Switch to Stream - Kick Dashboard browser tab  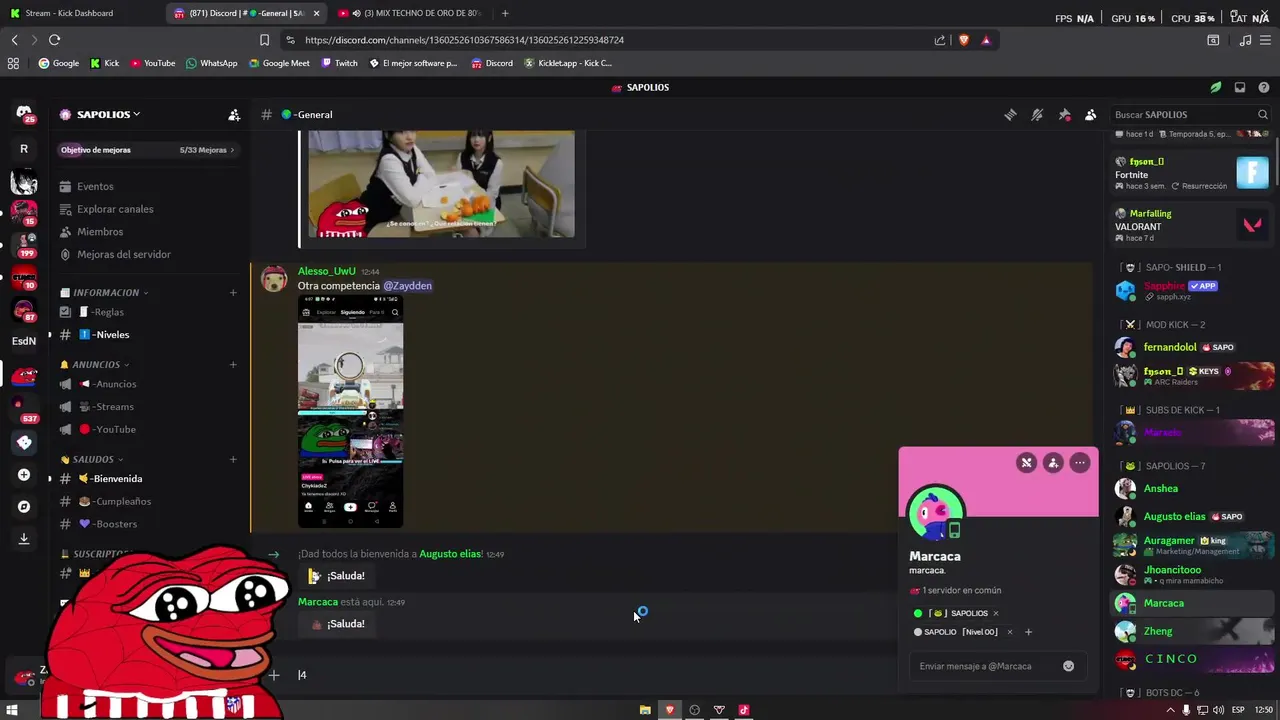[x=80, y=13]
